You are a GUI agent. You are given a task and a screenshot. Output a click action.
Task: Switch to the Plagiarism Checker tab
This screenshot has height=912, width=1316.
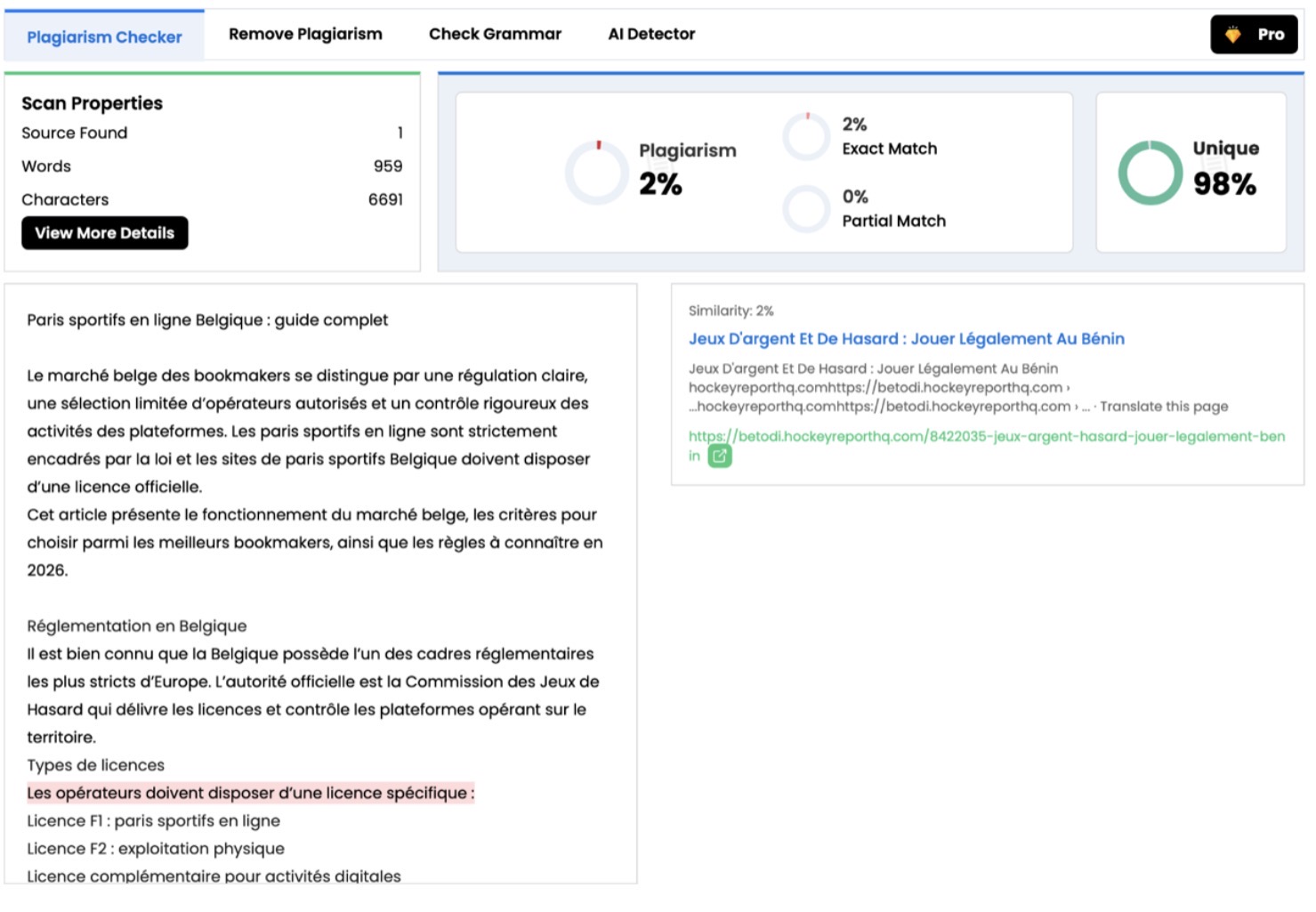(x=104, y=36)
